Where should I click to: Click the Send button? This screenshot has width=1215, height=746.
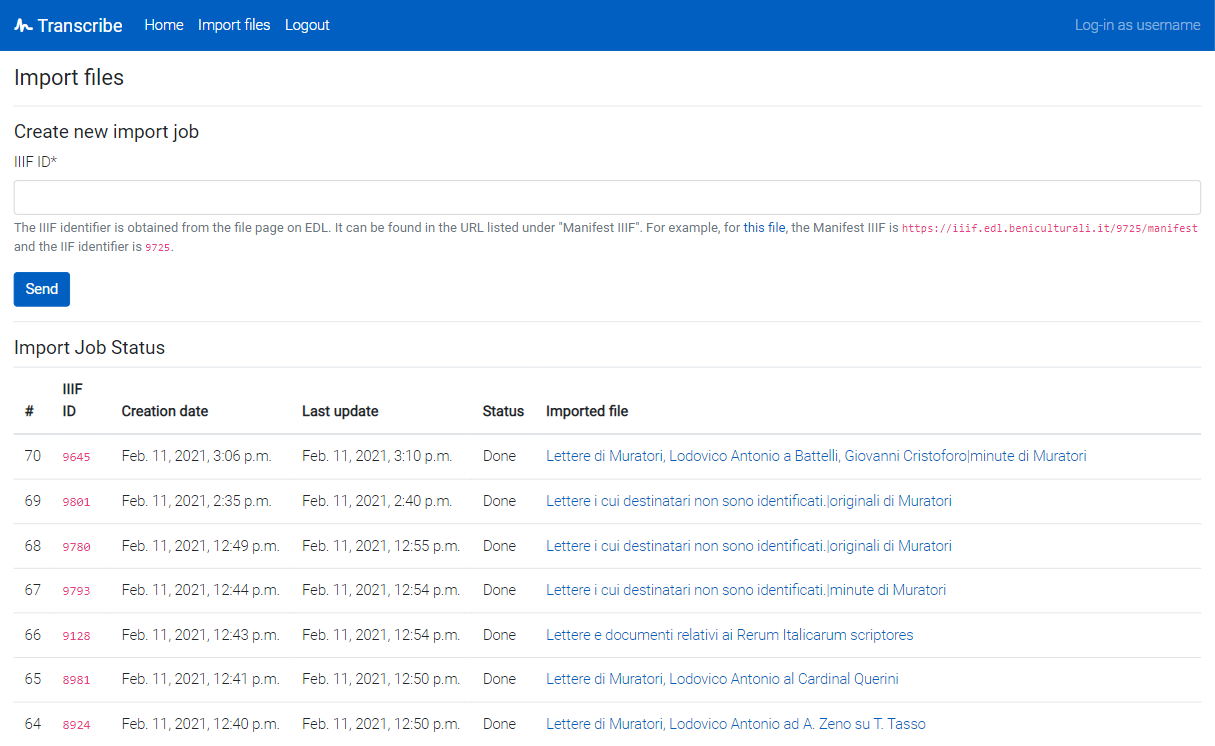pyautogui.click(x=42, y=289)
